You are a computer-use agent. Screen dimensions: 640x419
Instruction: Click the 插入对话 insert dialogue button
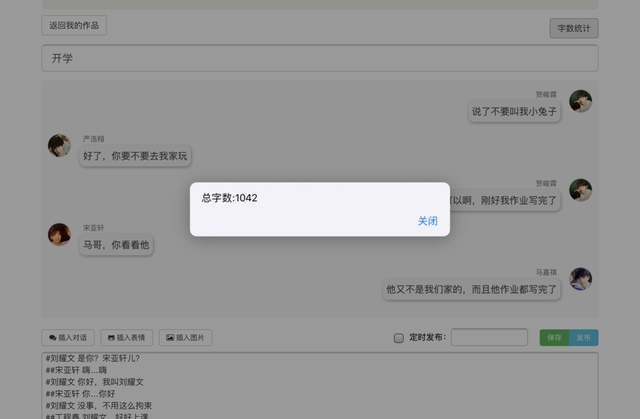69,338
